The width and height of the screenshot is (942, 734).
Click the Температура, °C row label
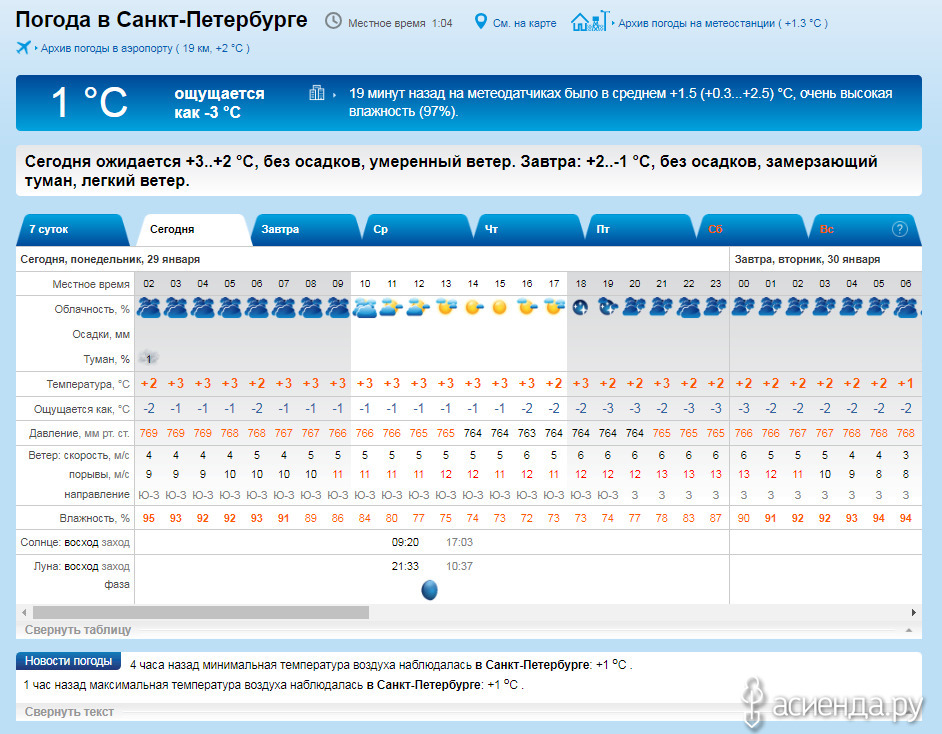click(88, 384)
